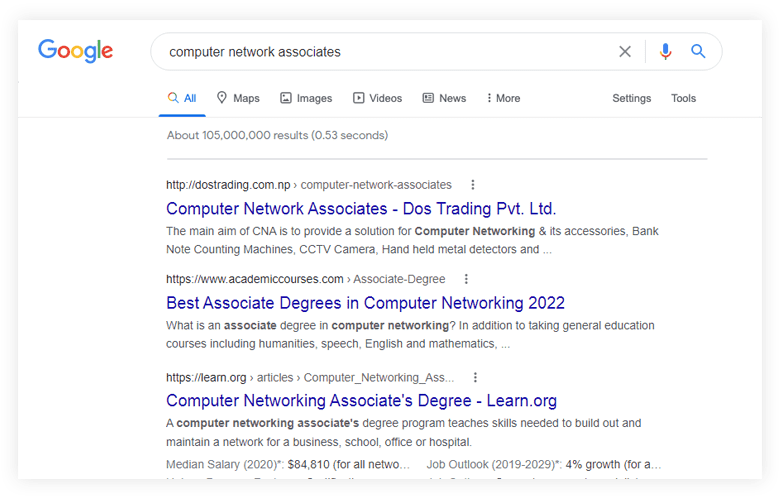Open search Settings
This screenshot has height=502, width=781.
[631, 98]
